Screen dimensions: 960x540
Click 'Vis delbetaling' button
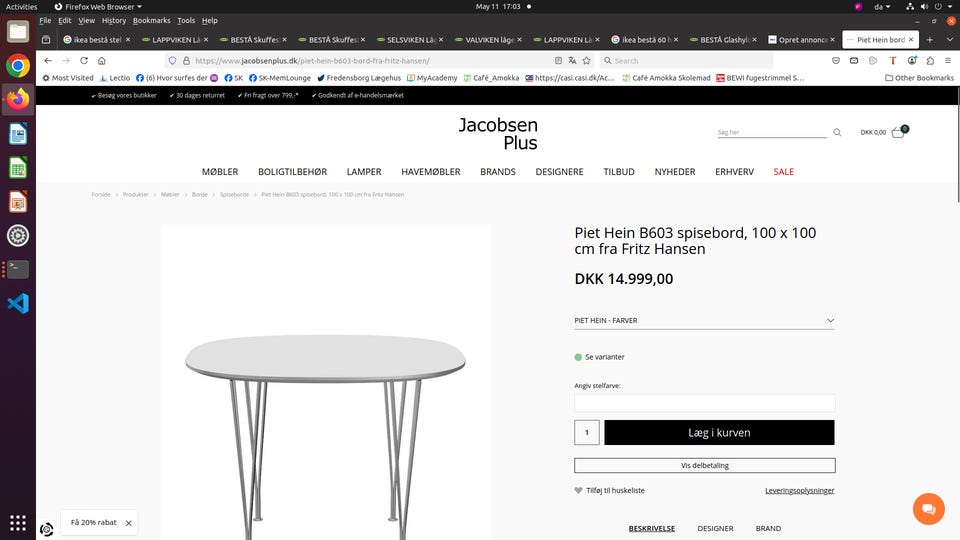[705, 465]
